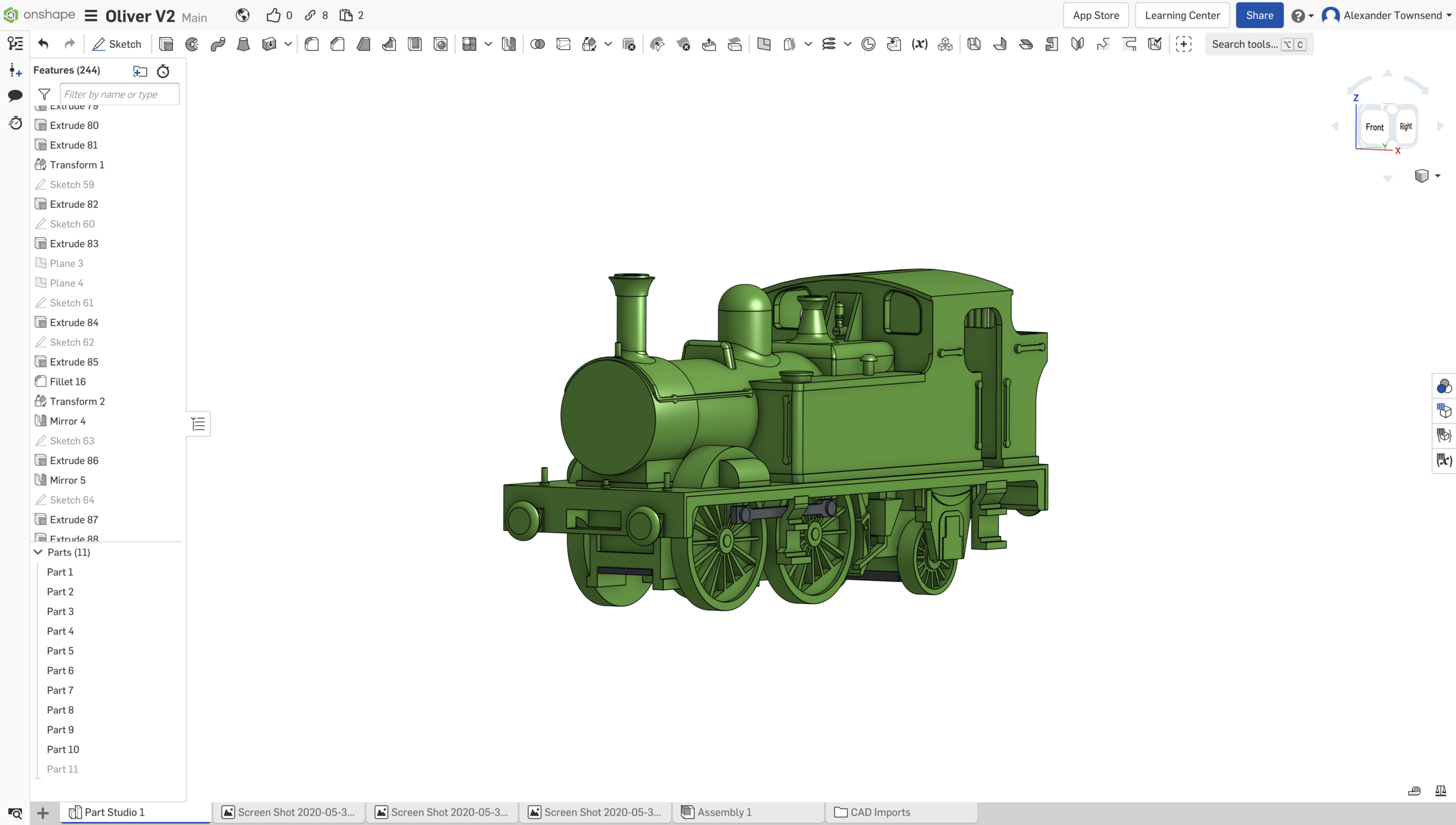Viewport: 1456px width, 825px height.
Task: Select the Extrude tool in toolbar
Action: click(x=166, y=44)
